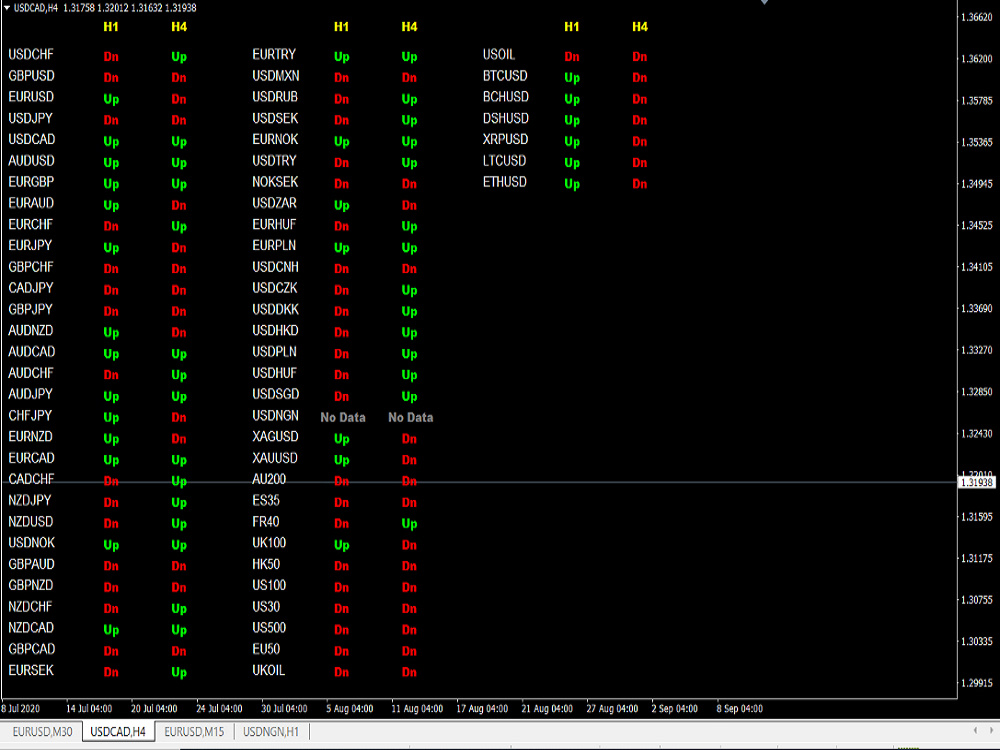Select the USDCAD,H4 chart tab

click(x=118, y=732)
